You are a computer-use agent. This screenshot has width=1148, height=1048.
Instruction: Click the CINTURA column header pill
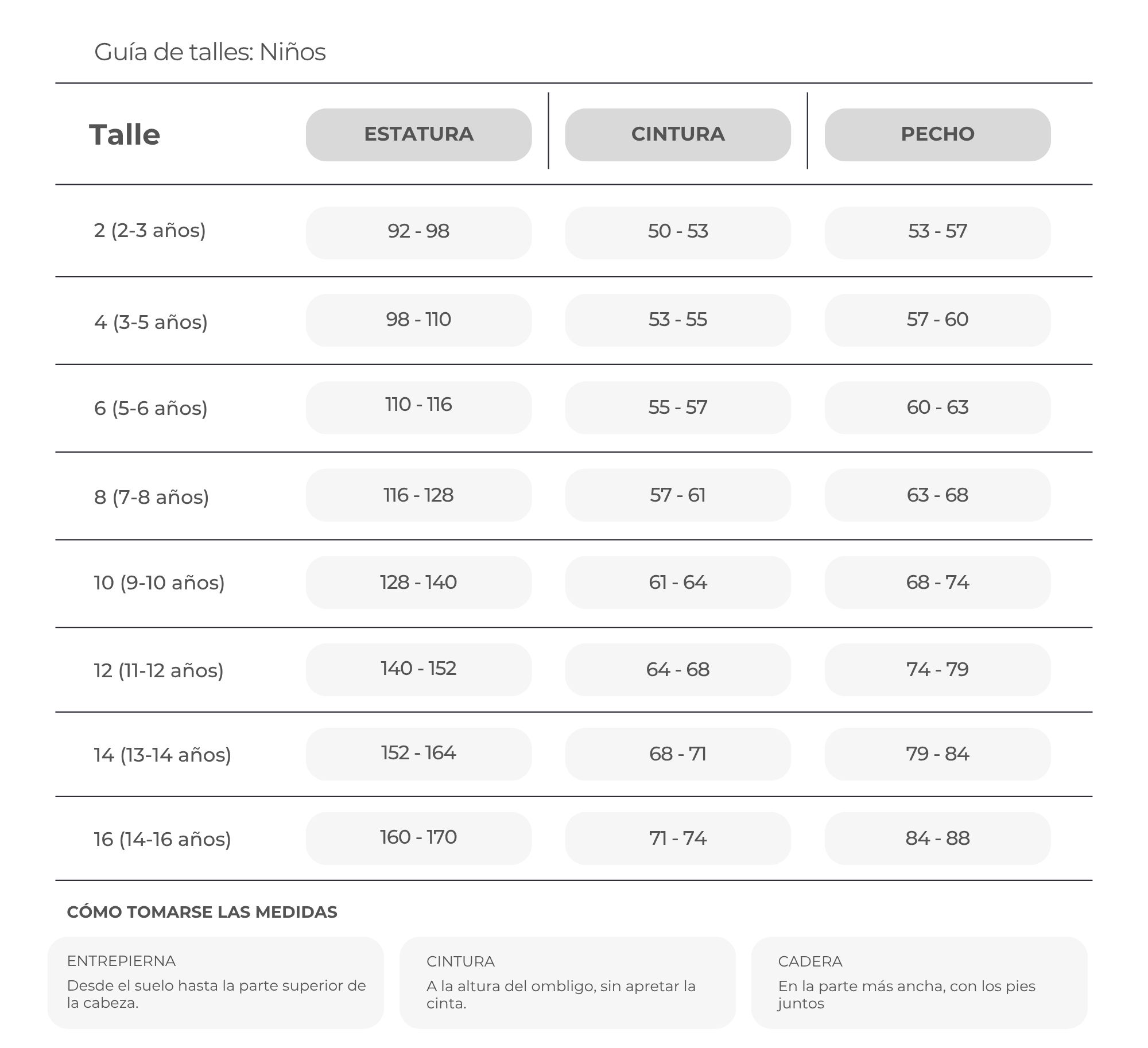[678, 134]
